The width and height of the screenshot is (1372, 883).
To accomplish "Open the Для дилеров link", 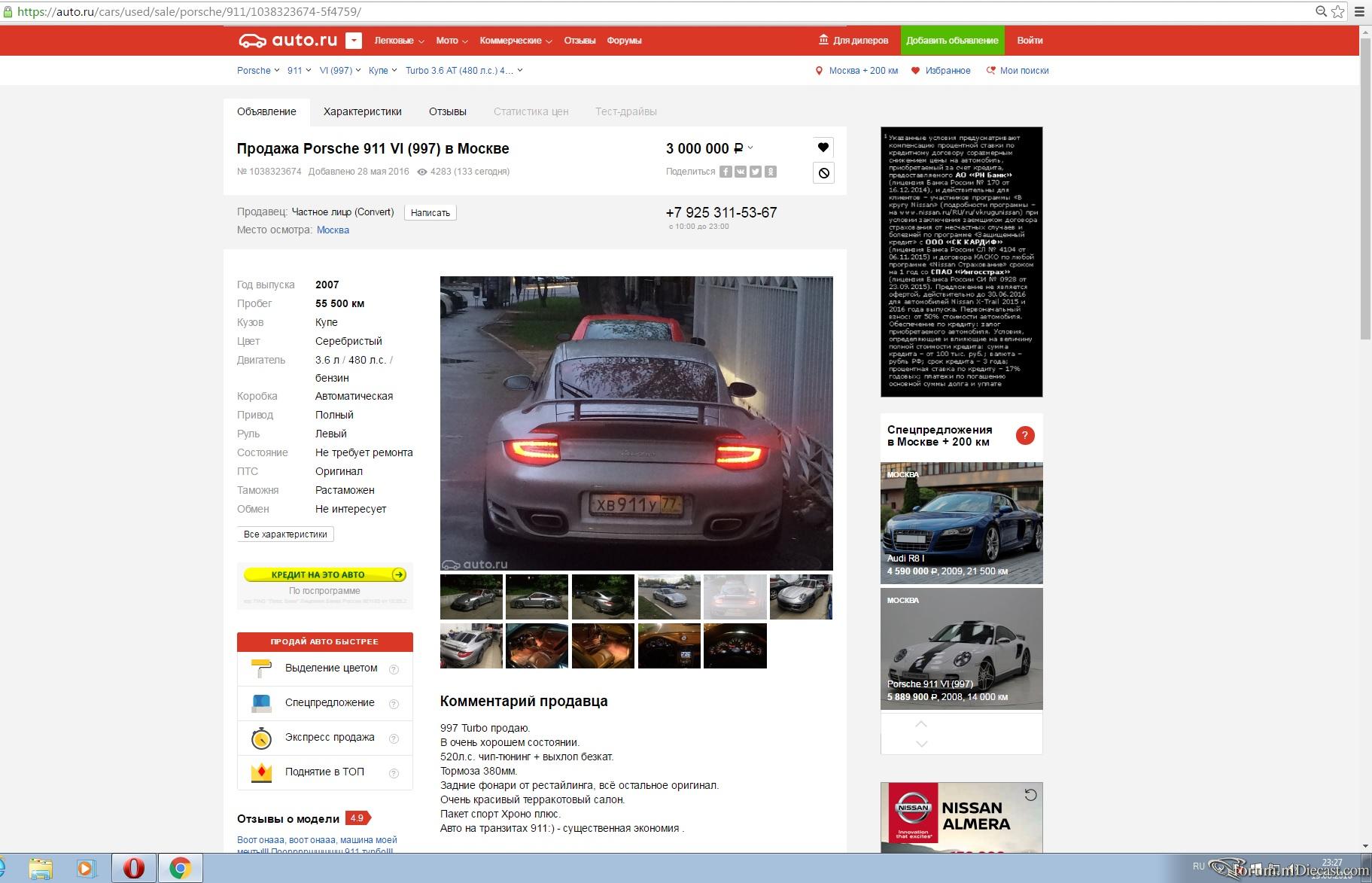I will pyautogui.click(x=853, y=41).
